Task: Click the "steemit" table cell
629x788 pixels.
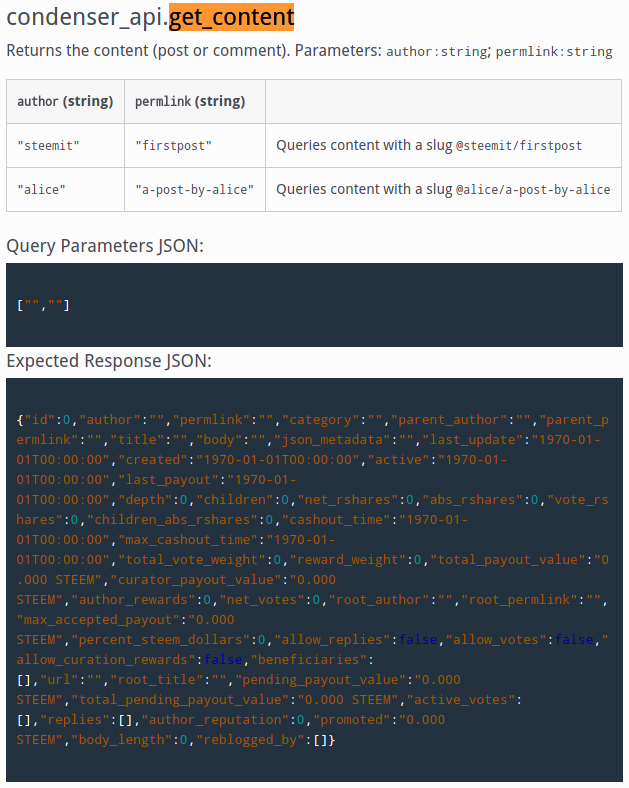Action: (65, 146)
